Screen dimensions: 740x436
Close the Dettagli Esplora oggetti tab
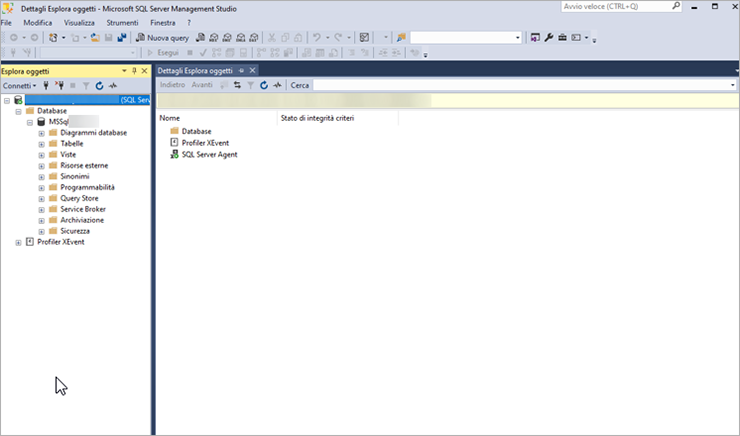[x=252, y=70]
